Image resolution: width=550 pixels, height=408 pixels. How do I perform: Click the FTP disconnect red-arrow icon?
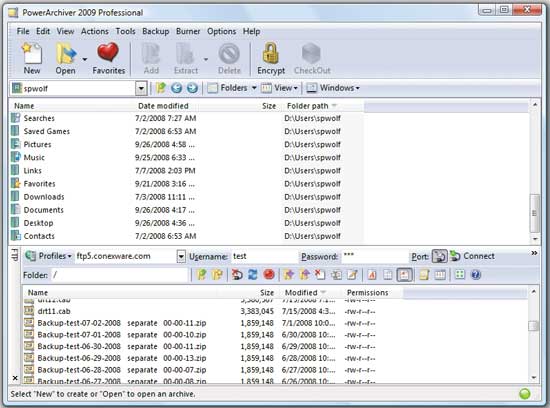237,275
